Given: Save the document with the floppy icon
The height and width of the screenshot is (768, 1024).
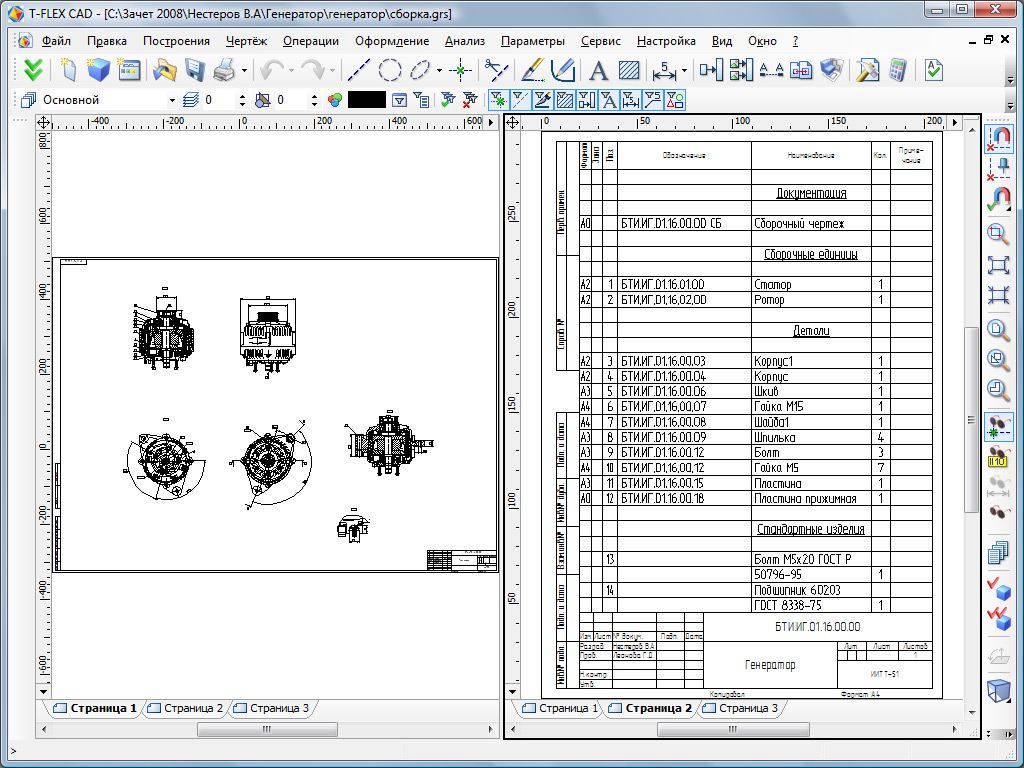Looking at the screenshot, I should (195, 70).
